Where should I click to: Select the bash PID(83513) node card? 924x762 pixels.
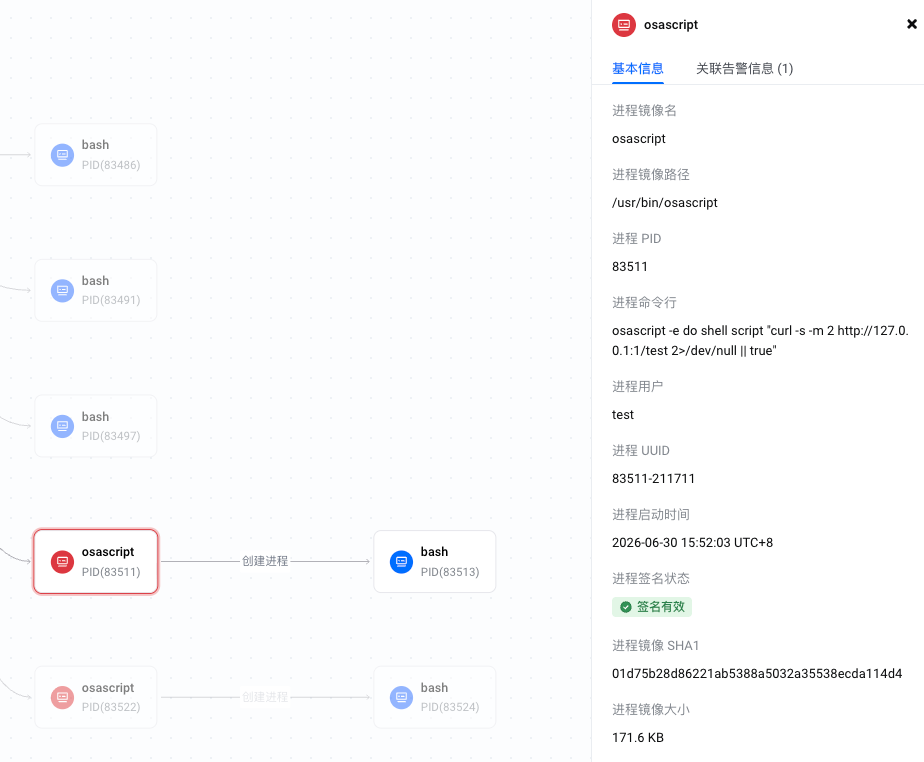point(435,562)
